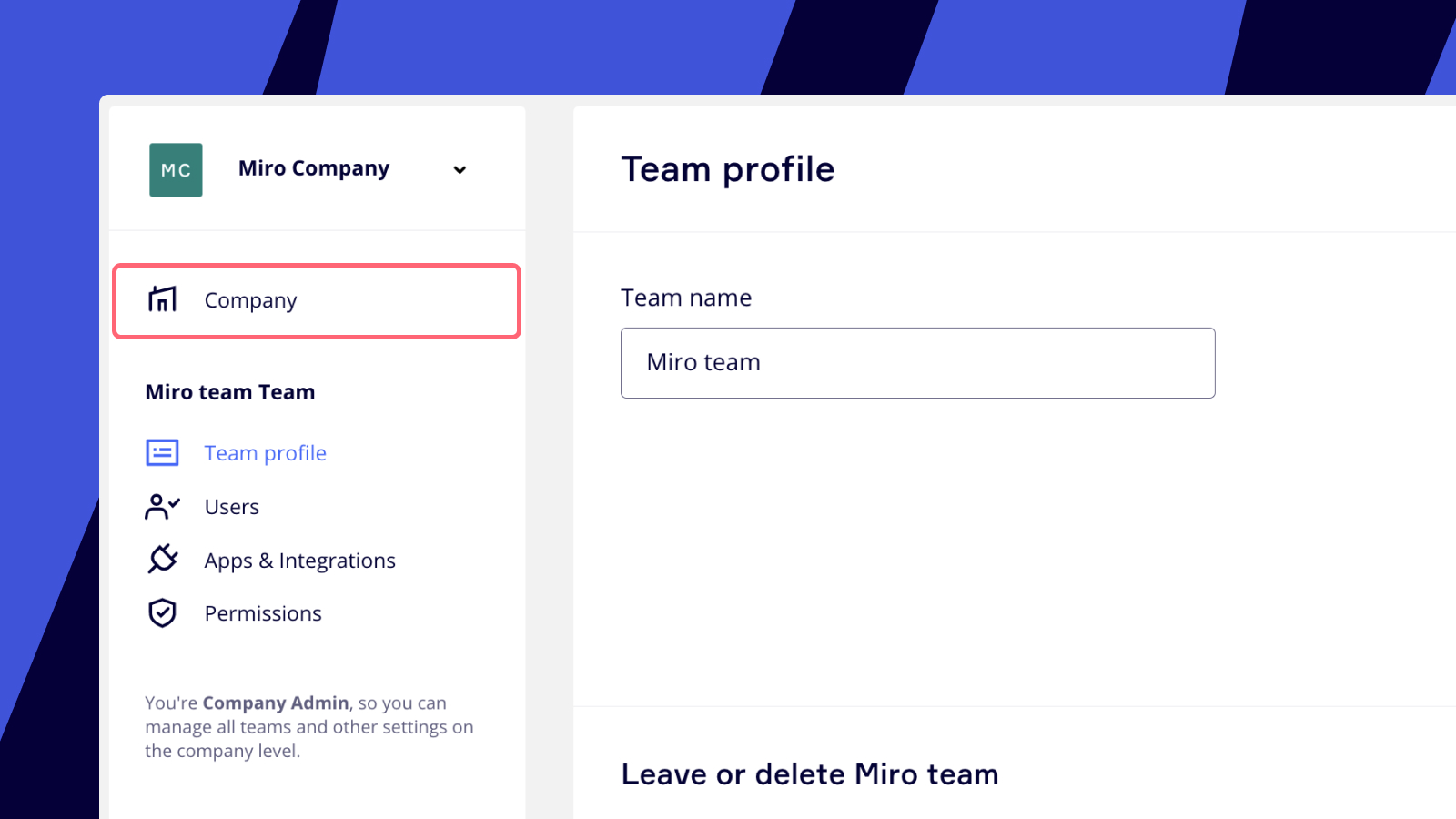Viewport: 1456px width, 819px height.
Task: Click the Team profile page heading
Action: tap(727, 170)
